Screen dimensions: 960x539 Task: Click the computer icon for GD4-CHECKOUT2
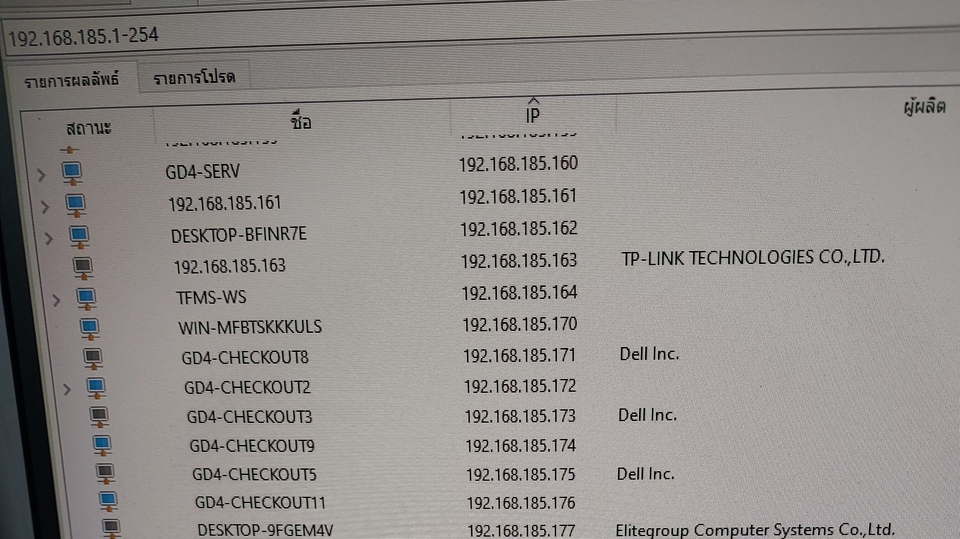pyautogui.click(x=96, y=388)
